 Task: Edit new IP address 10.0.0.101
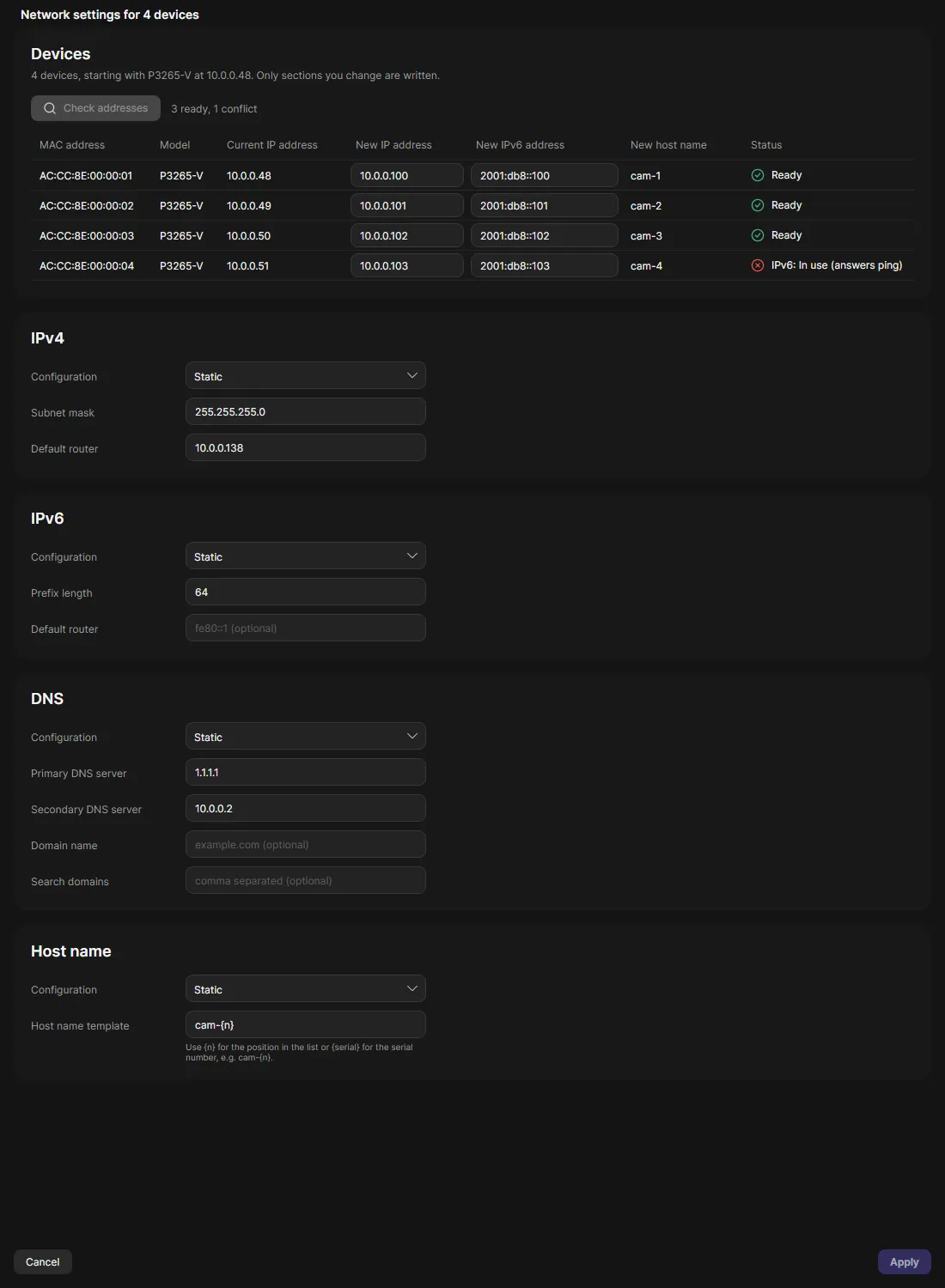[x=407, y=205]
